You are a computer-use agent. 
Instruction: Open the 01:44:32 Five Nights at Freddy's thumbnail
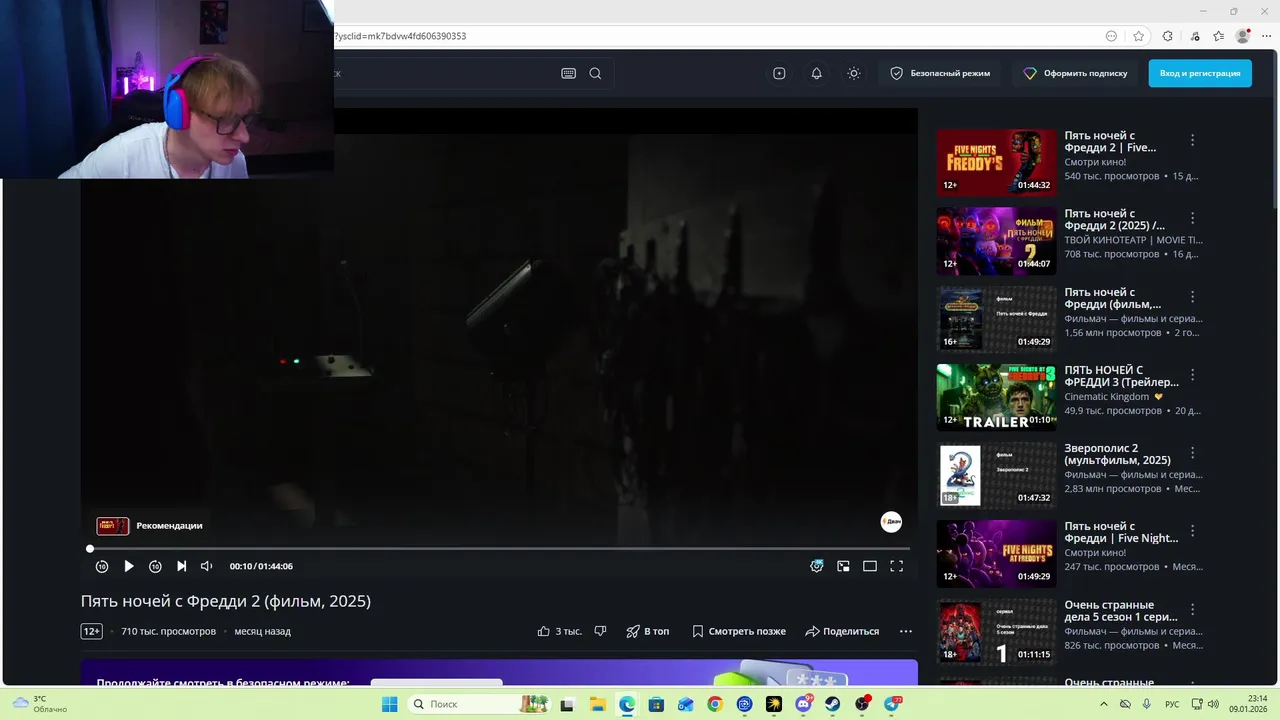[996, 161]
